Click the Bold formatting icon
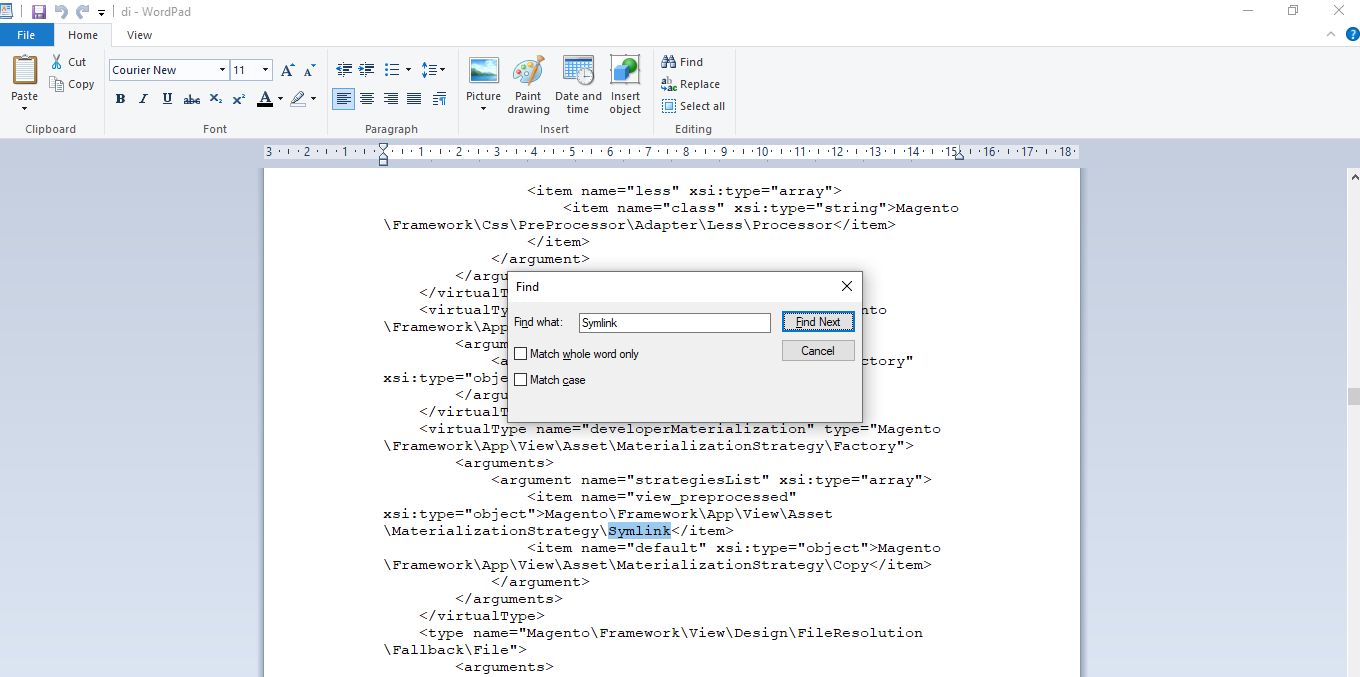1360x677 pixels. pyautogui.click(x=120, y=99)
